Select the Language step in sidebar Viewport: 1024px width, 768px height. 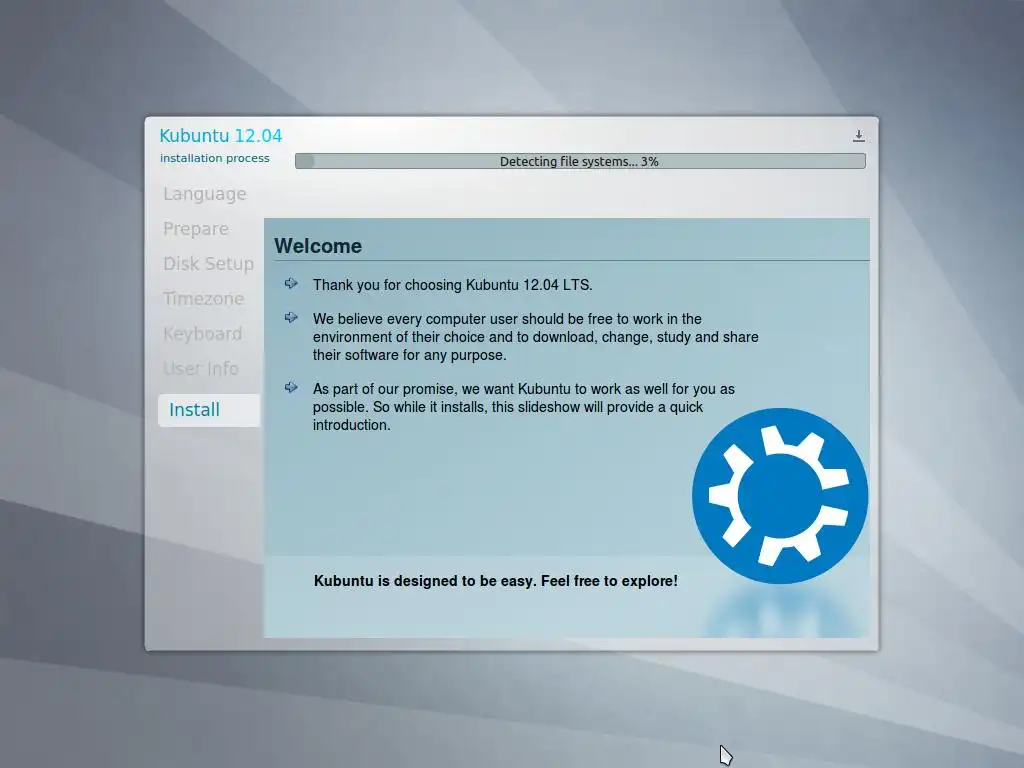tap(204, 194)
